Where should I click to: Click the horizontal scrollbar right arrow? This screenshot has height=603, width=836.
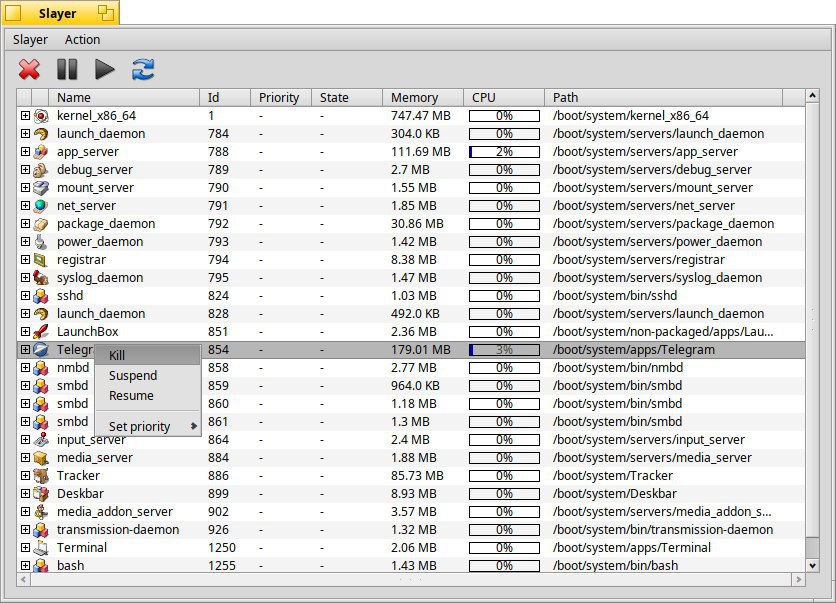[x=798, y=579]
